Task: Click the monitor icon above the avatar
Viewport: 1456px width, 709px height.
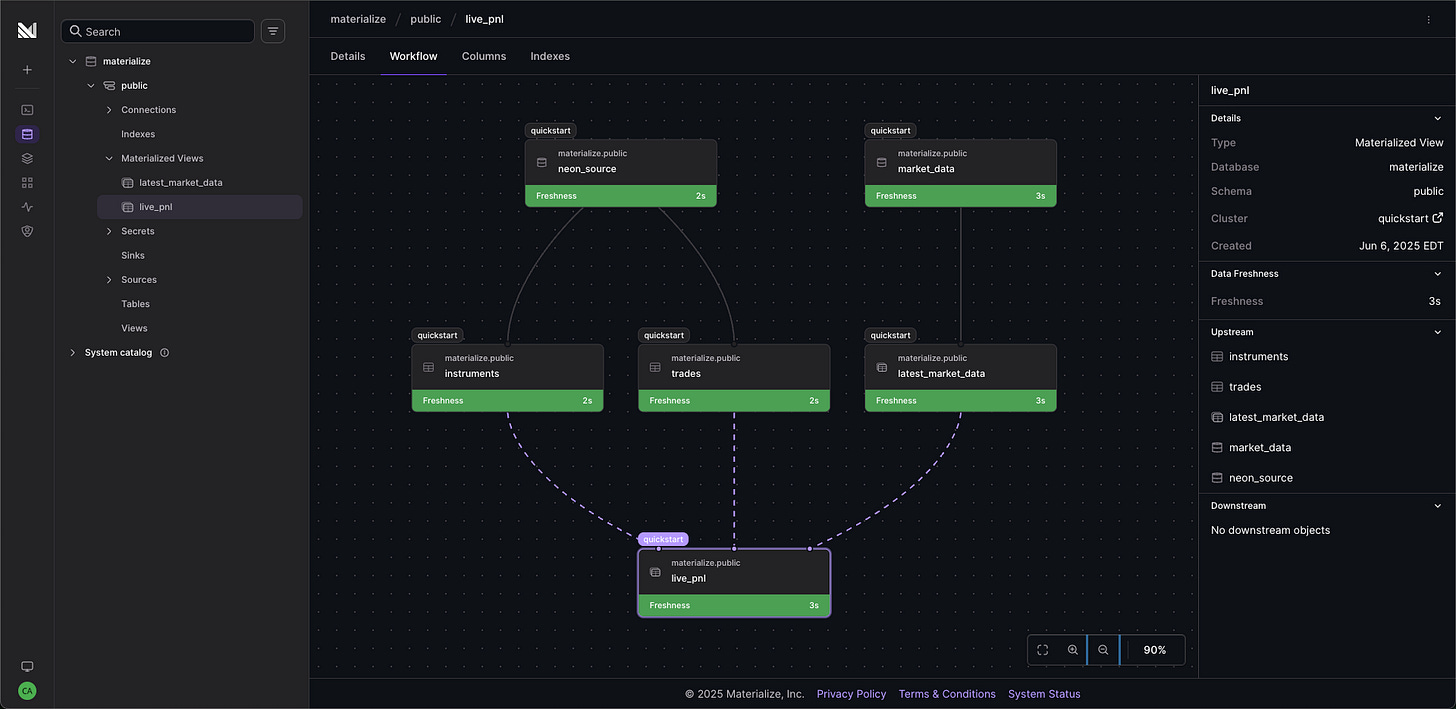Action: coord(27,667)
